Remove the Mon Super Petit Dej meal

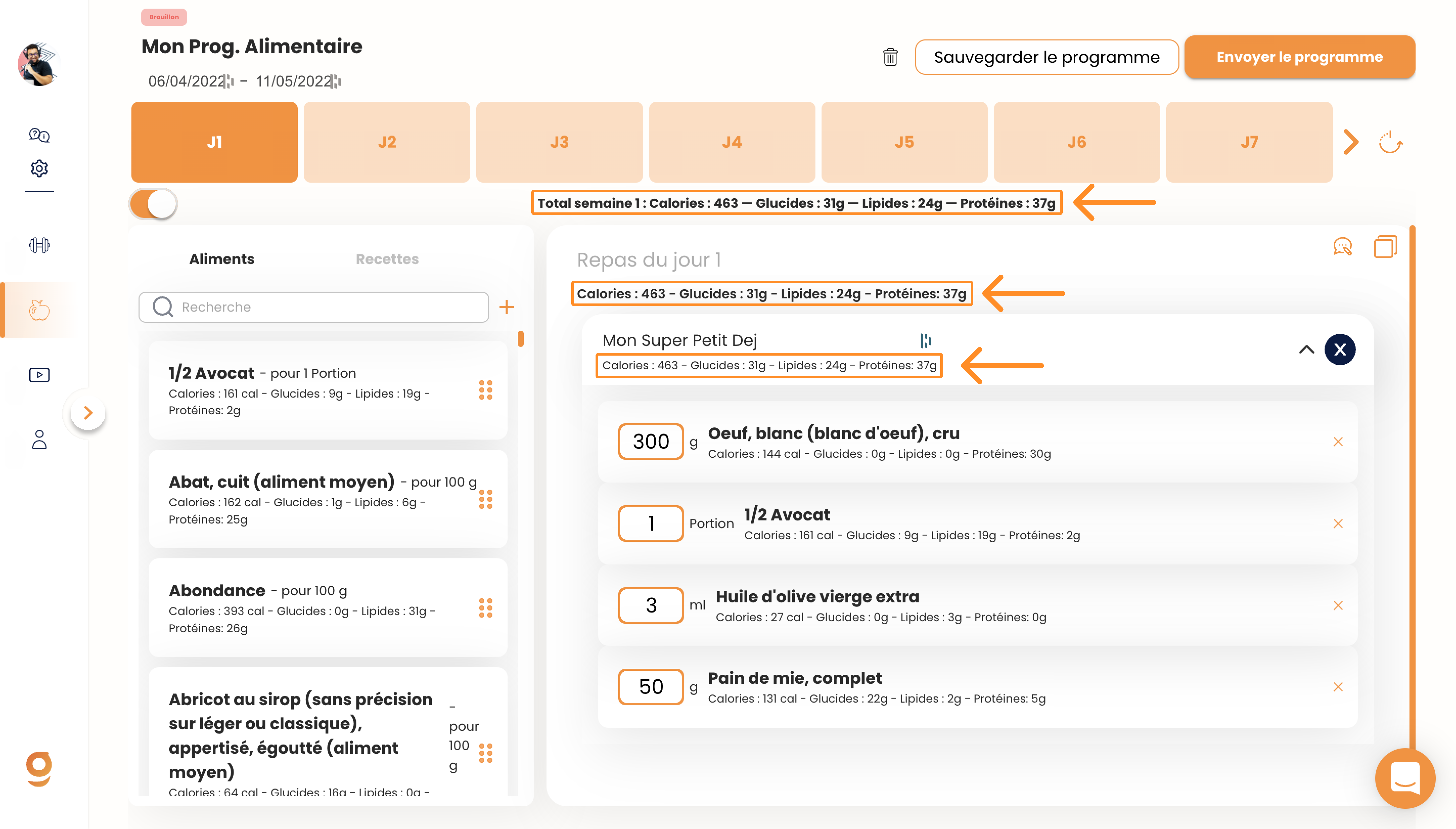1340,350
